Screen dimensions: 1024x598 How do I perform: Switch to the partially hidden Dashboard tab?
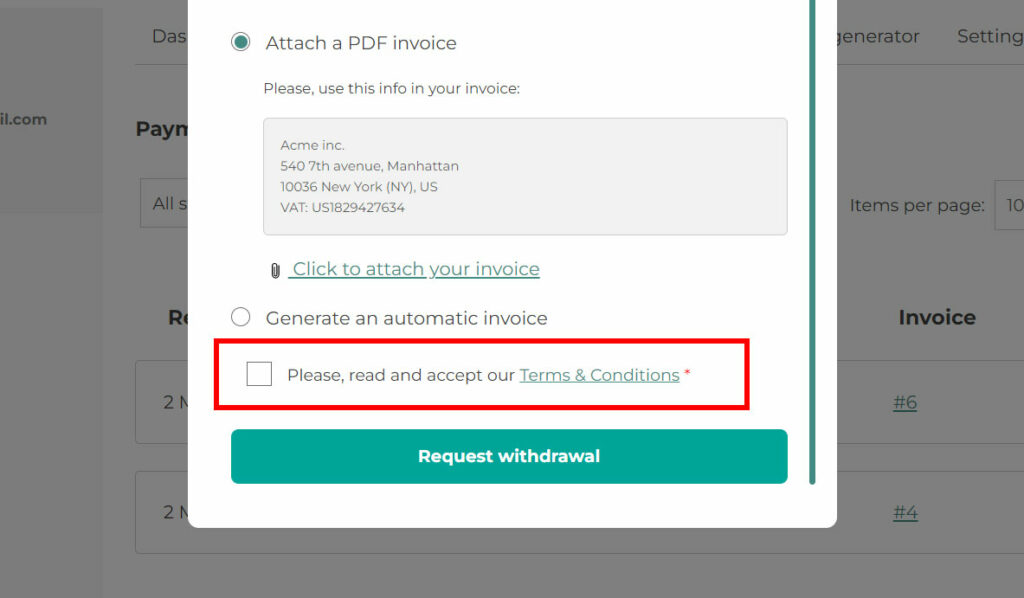pyautogui.click(x=170, y=36)
